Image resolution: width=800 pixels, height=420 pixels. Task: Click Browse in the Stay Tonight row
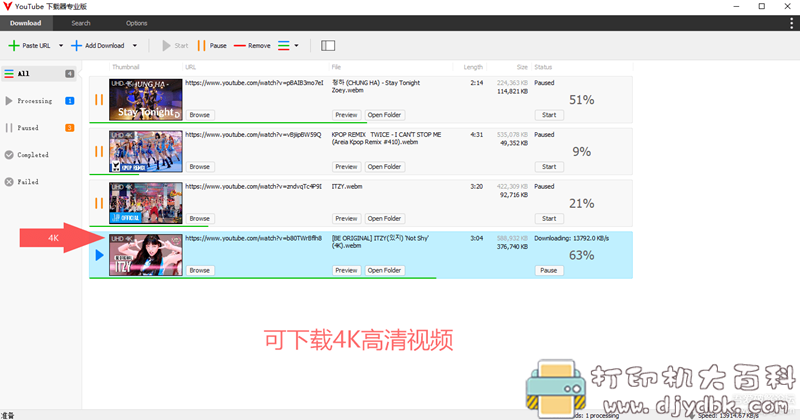199,115
